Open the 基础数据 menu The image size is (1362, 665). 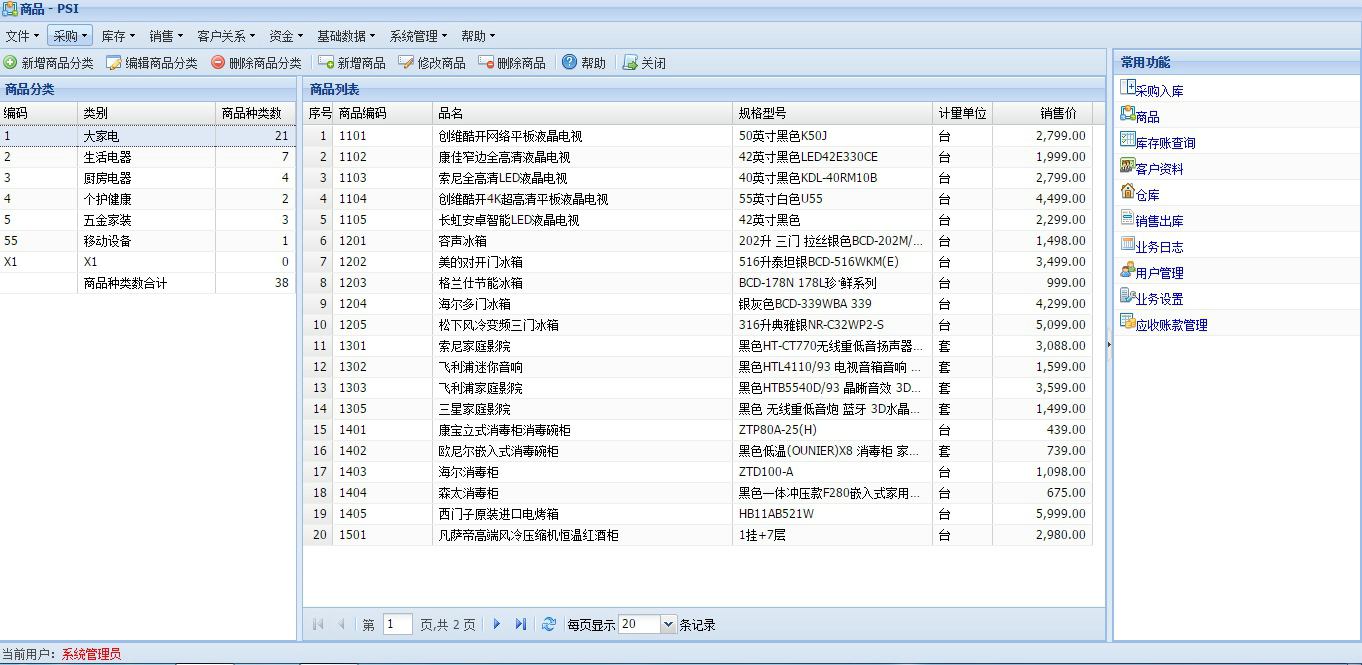click(x=346, y=36)
